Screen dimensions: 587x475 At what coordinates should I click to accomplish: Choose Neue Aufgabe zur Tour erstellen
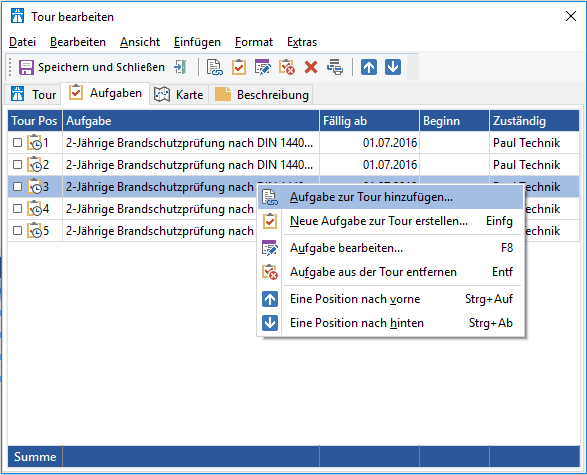tap(390, 221)
